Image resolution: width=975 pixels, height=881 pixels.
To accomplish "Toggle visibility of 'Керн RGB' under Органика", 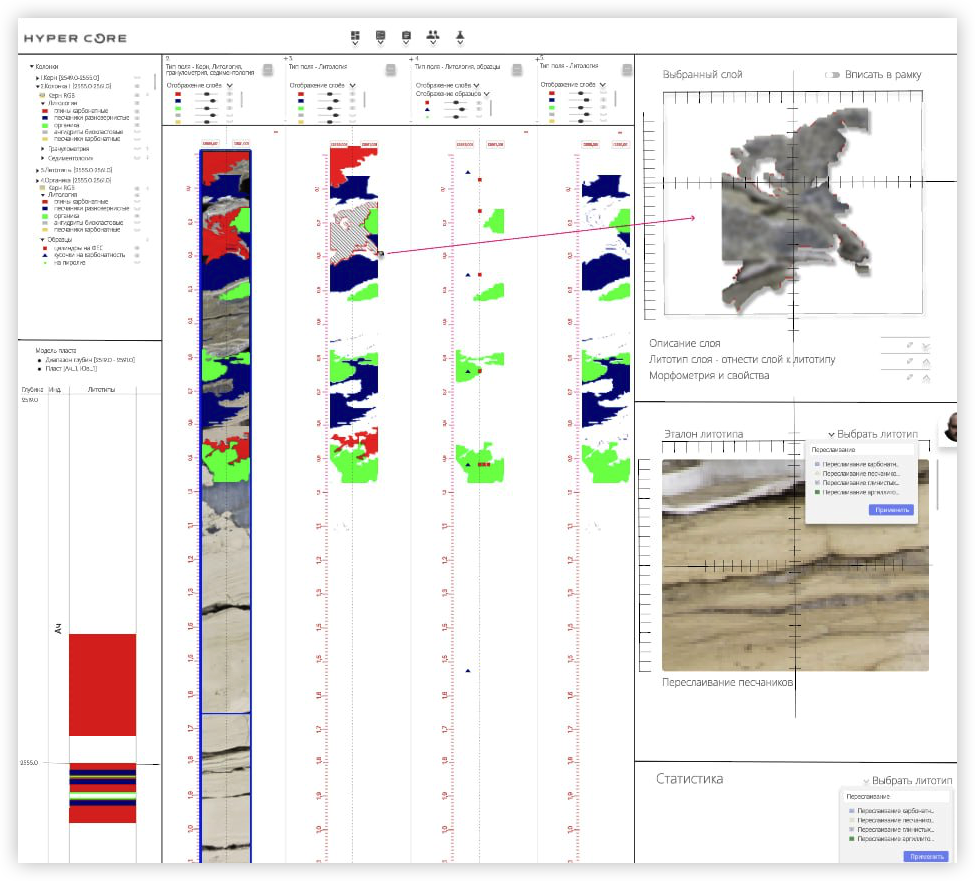I will tap(137, 188).
